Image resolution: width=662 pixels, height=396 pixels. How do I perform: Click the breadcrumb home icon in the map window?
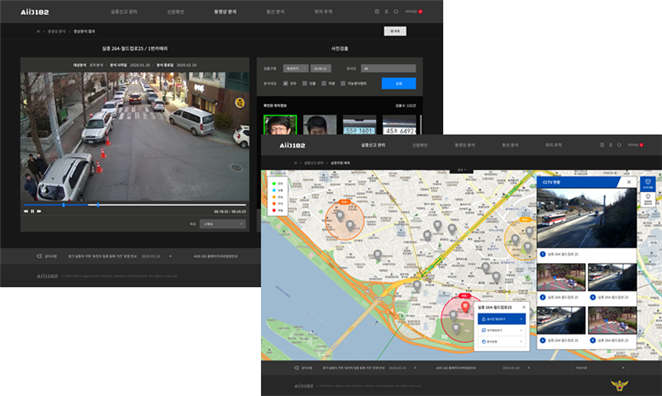point(296,163)
